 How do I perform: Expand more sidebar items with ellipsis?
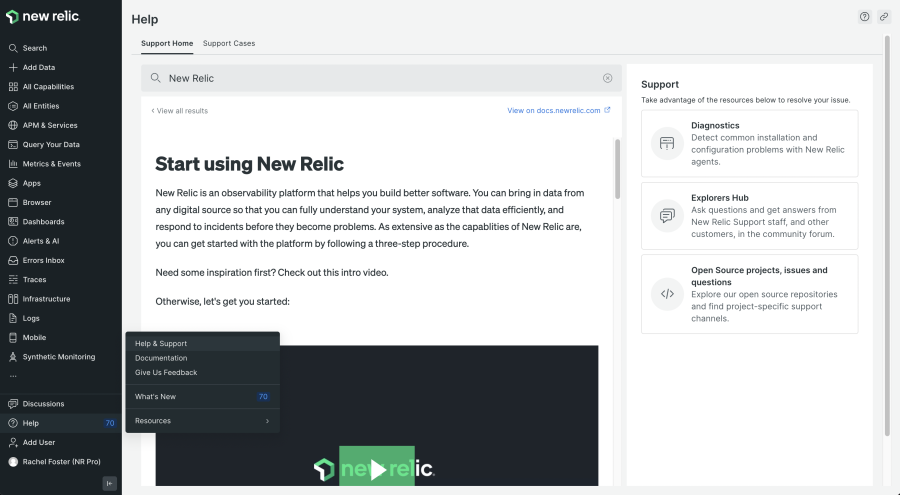click(x=13, y=376)
